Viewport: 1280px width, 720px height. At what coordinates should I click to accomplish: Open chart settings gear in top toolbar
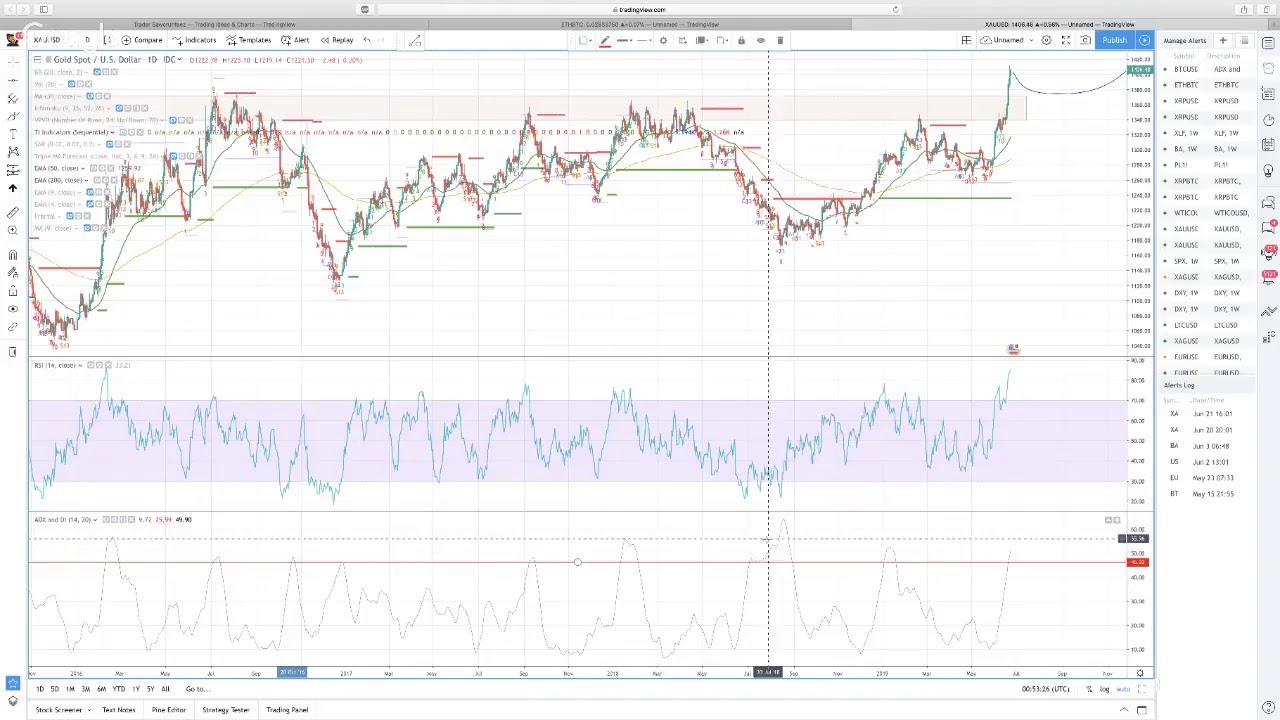1046,40
